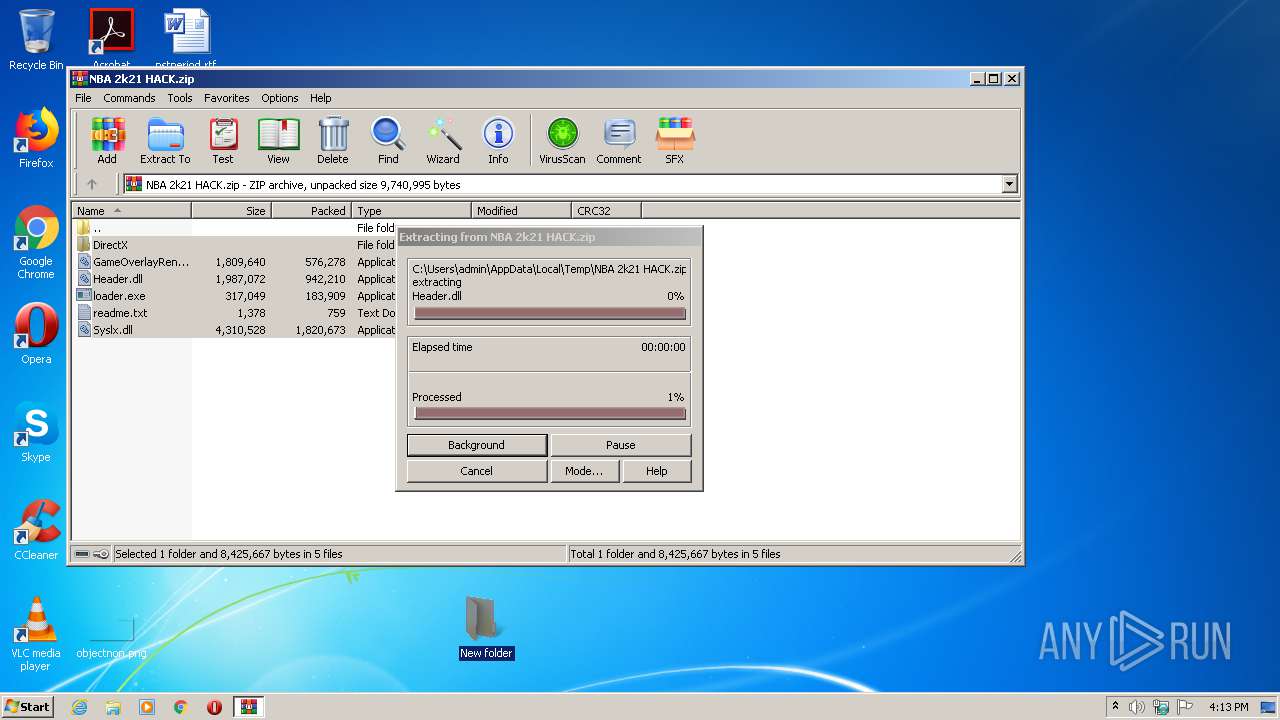Image resolution: width=1280 pixels, height=720 pixels.
Task: Open Opera desktop shortcut
Action: 36,334
